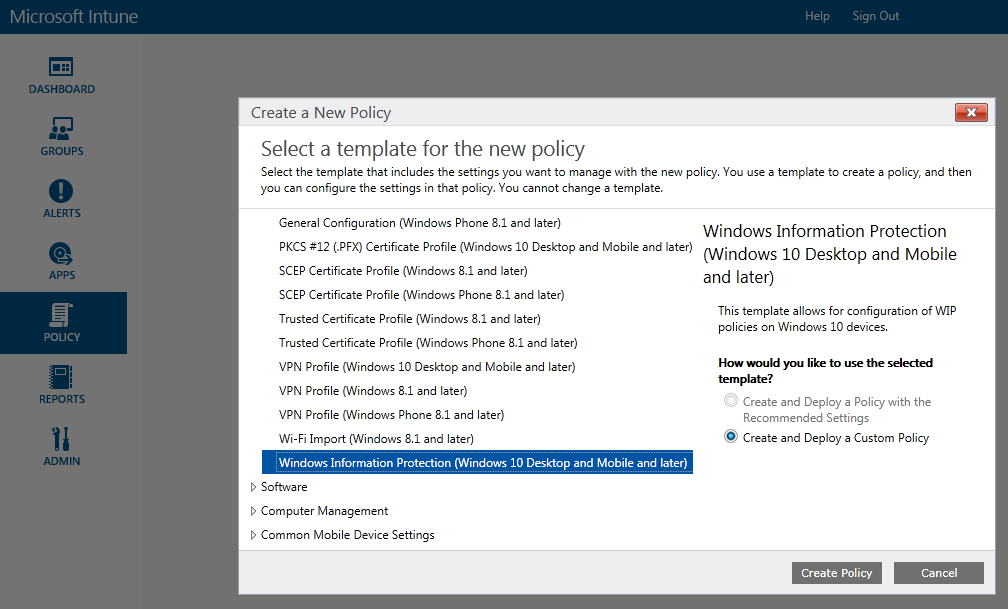Cancel the new policy dialog
The image size is (1008, 609).
(x=938, y=573)
